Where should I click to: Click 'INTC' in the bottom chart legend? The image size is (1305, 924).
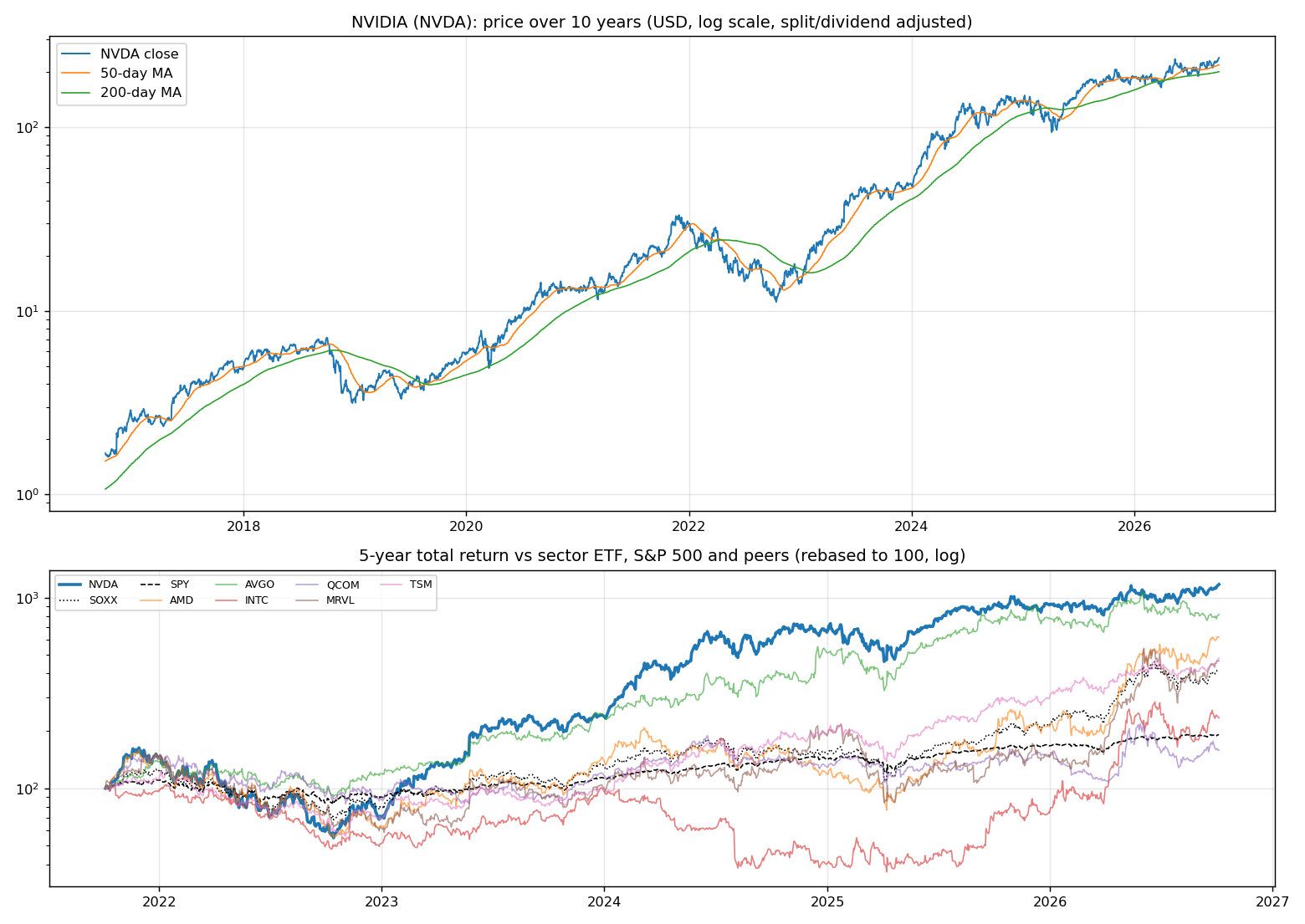[x=257, y=600]
